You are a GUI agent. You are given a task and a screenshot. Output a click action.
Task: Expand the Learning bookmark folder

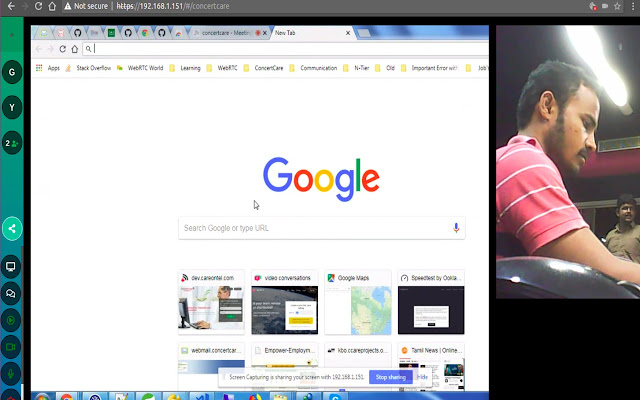click(x=185, y=68)
